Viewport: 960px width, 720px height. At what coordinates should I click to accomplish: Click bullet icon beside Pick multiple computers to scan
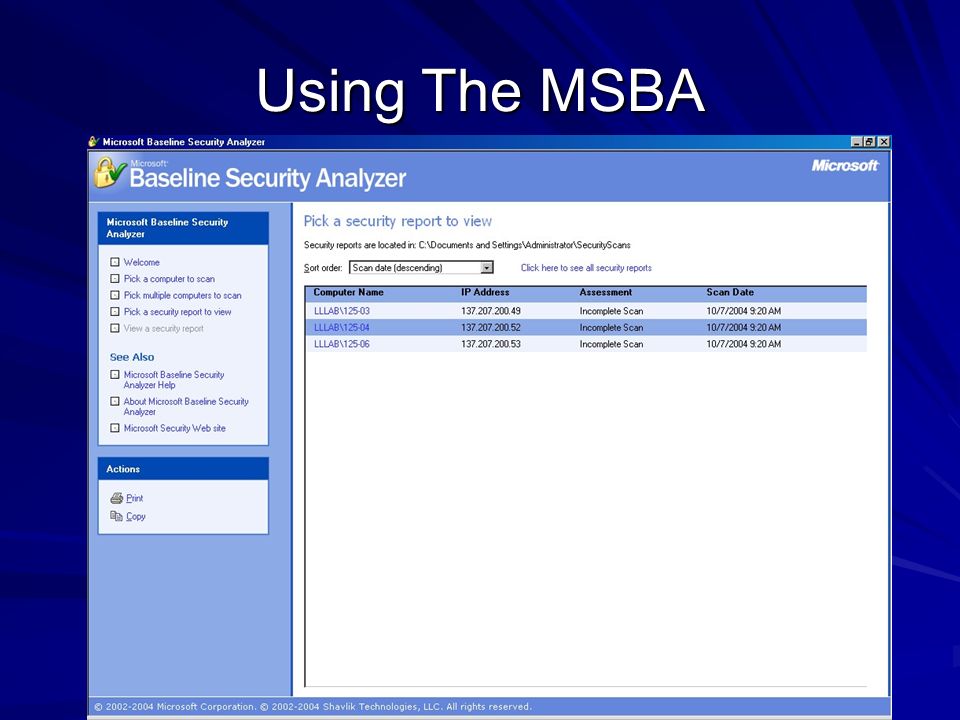(x=114, y=295)
